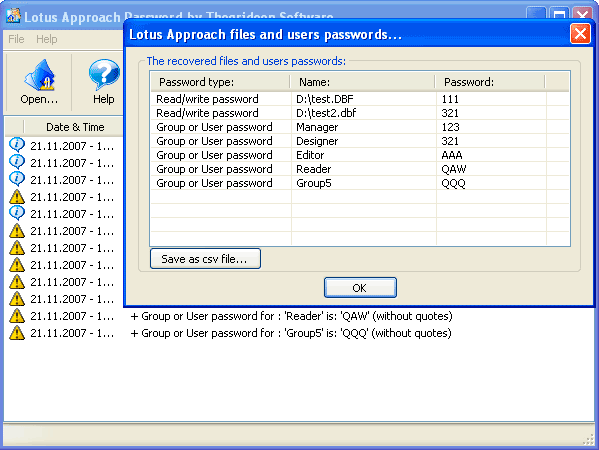Click the Date & Time column header
The image size is (599, 450).
[x=75, y=127]
